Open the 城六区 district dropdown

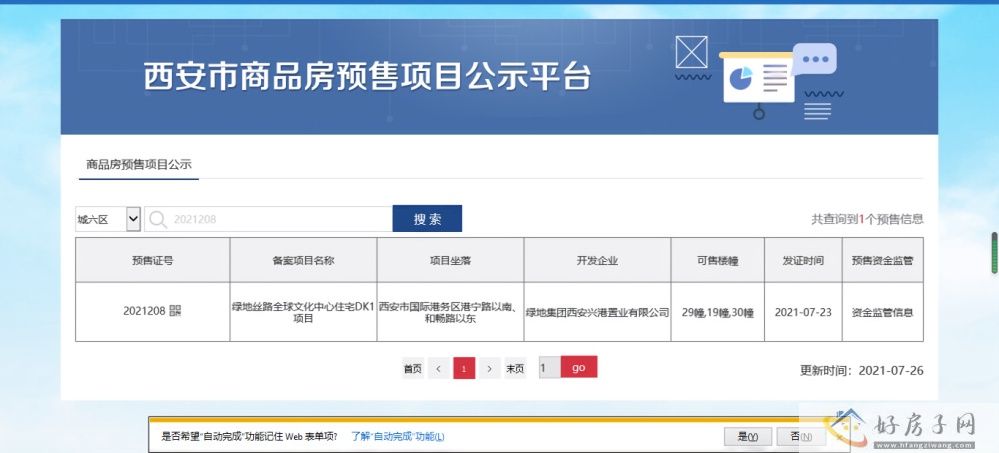[x=108, y=219]
